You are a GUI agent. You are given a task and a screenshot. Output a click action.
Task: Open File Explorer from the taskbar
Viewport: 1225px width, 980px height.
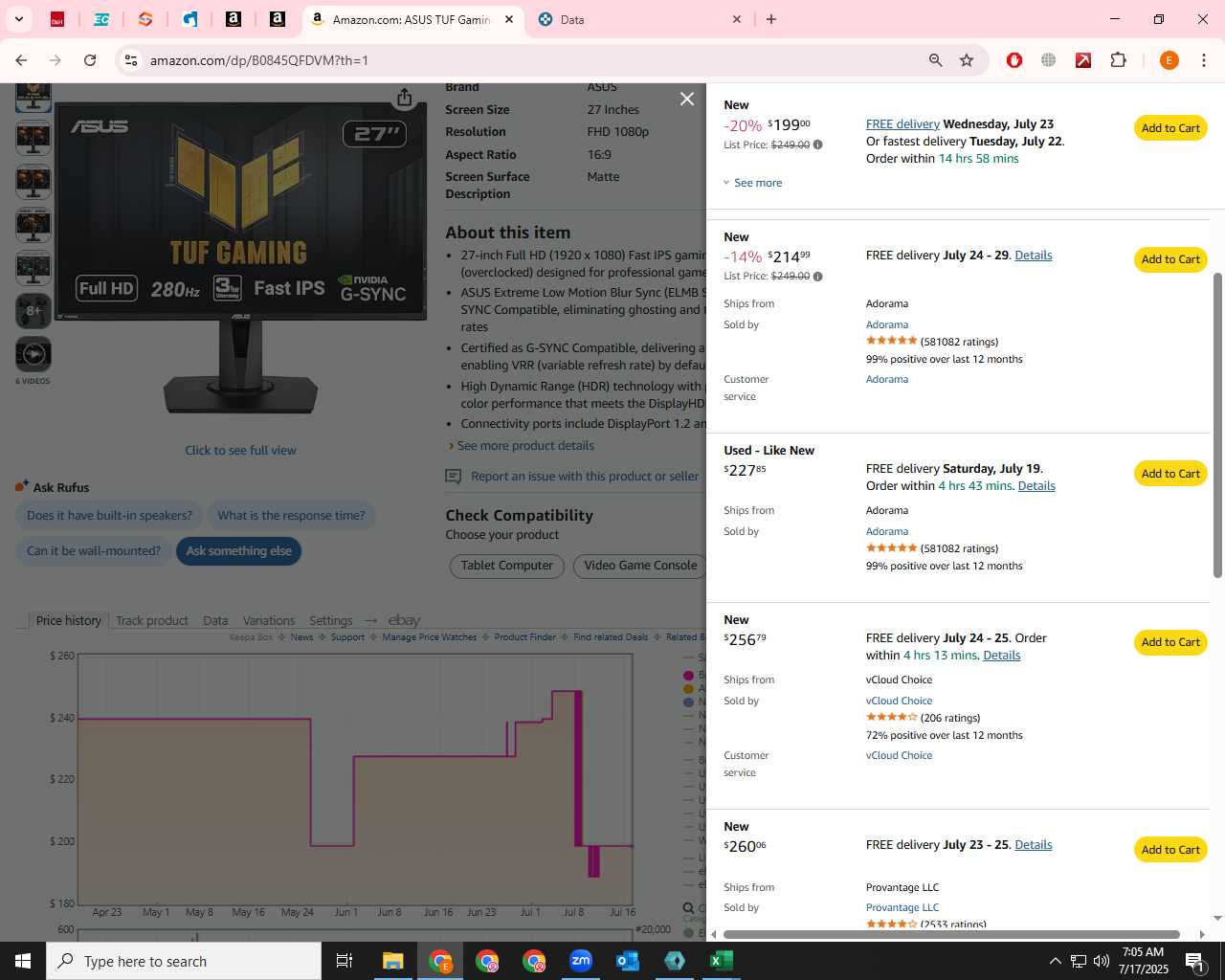393,961
